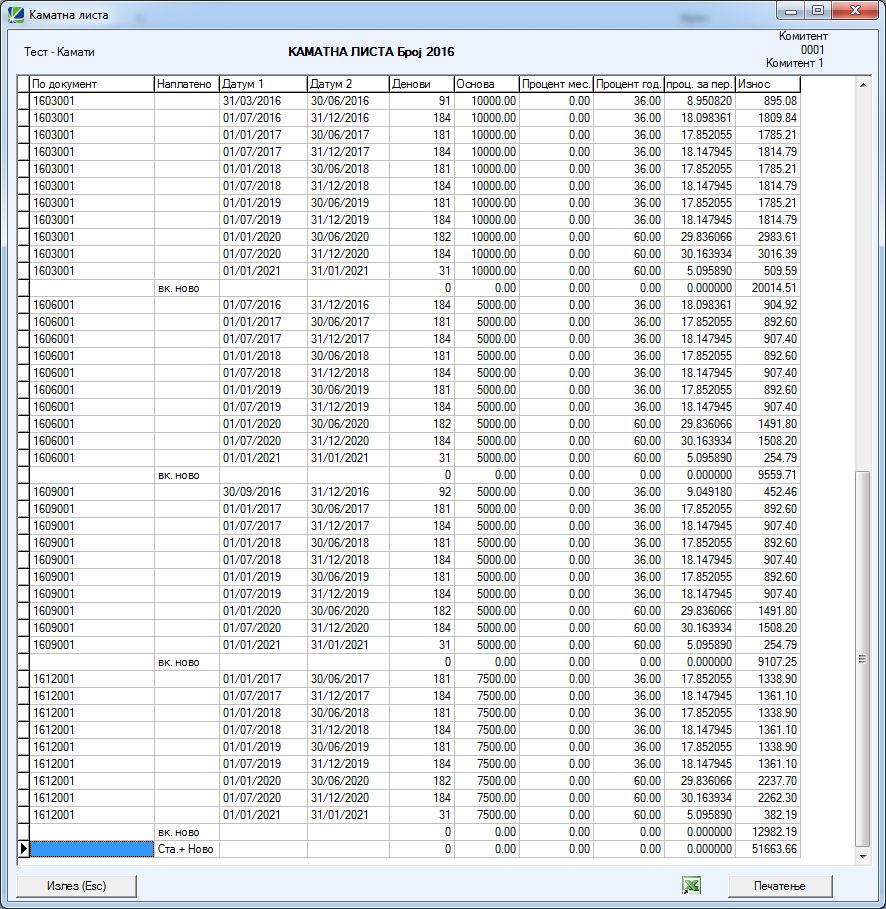The height and width of the screenshot is (909, 886).
Task: Select the 91 days cell
Action: coord(422,101)
